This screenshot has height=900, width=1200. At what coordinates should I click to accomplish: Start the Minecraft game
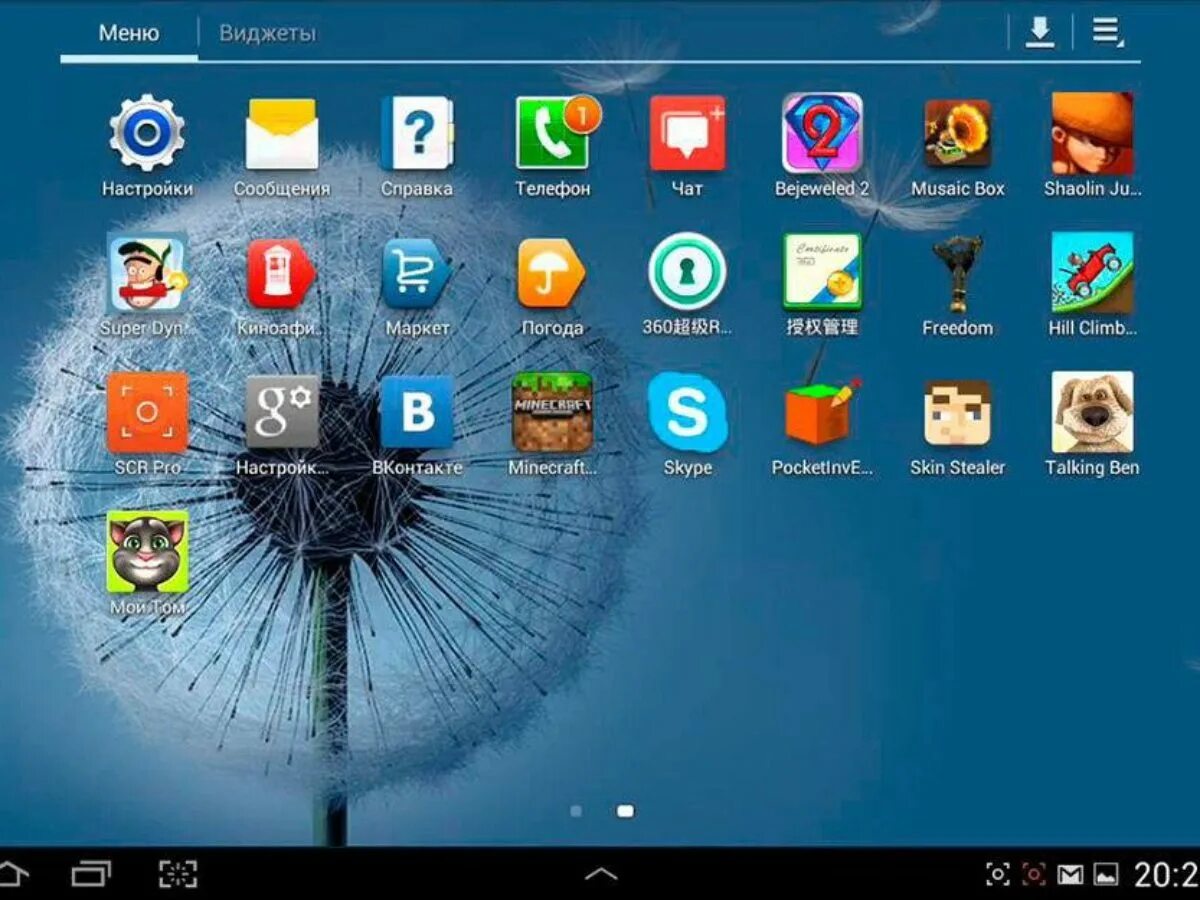click(x=552, y=412)
